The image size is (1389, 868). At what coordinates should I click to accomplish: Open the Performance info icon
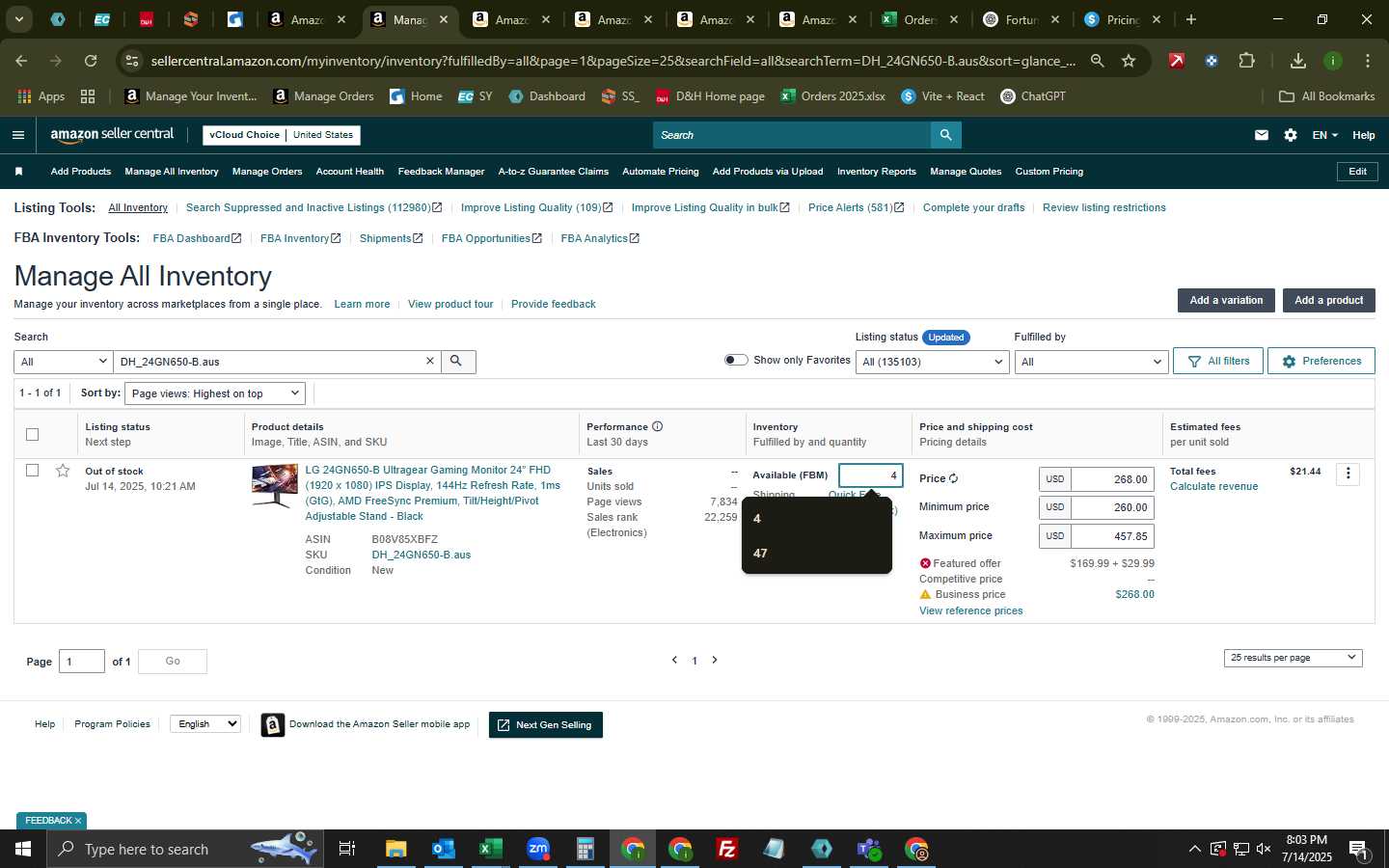coord(657,426)
